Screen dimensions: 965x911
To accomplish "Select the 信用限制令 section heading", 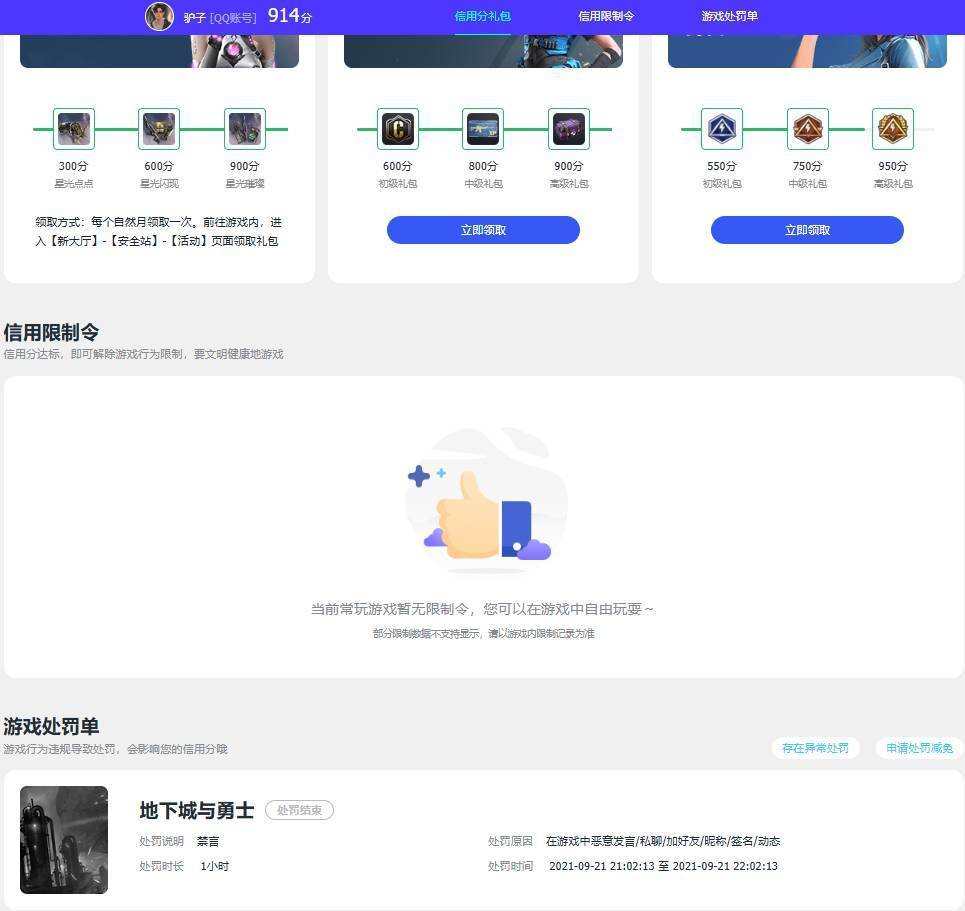I will [51, 332].
